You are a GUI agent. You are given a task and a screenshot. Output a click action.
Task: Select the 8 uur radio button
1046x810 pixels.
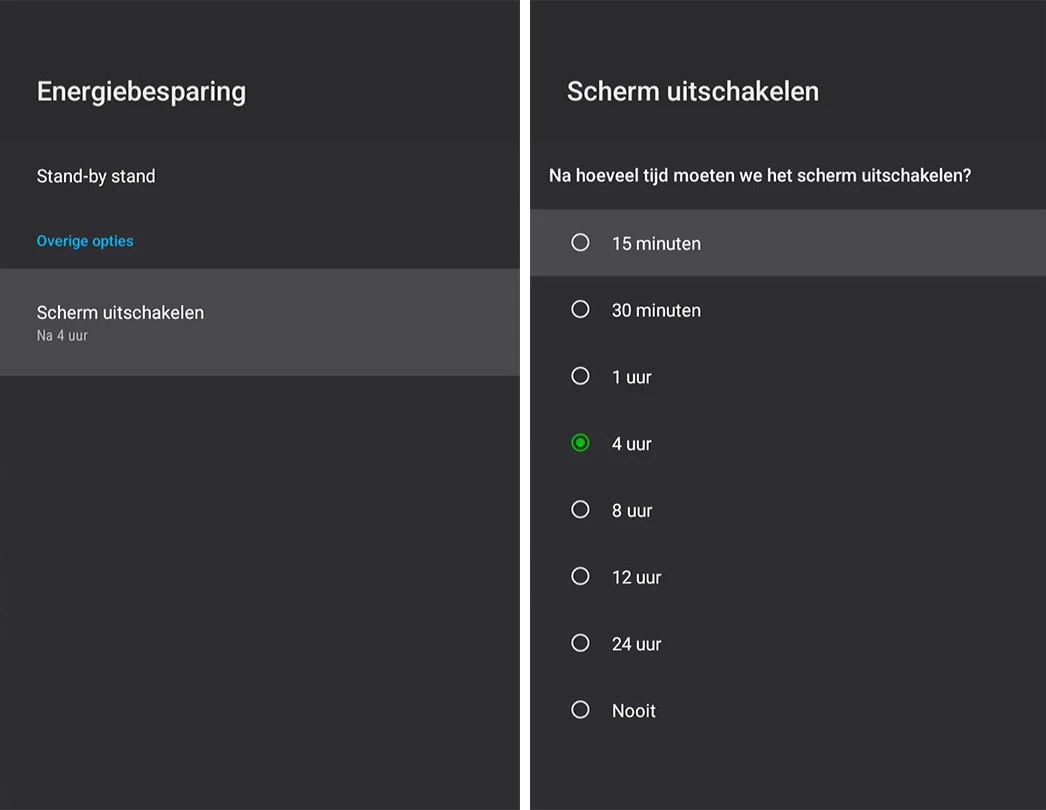click(580, 510)
